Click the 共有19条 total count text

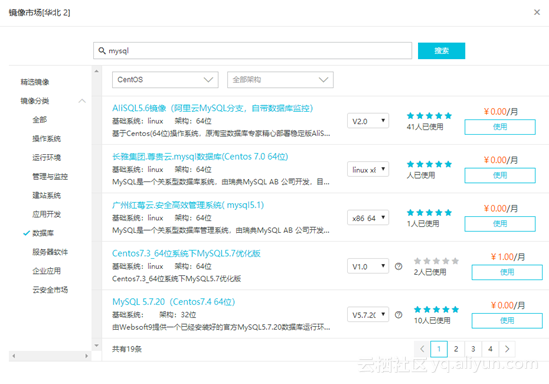[x=127, y=349]
